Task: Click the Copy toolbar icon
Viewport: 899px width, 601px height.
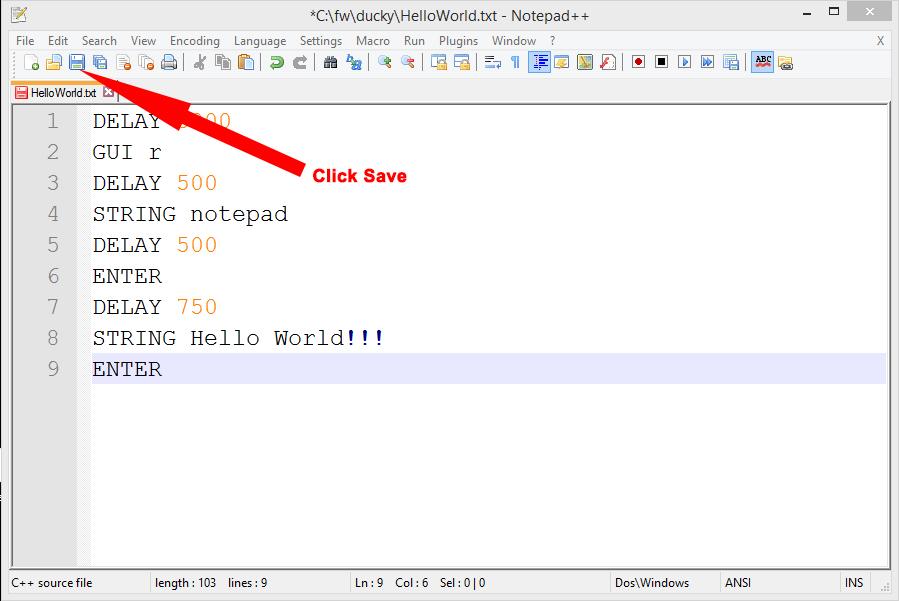Action: click(222, 62)
